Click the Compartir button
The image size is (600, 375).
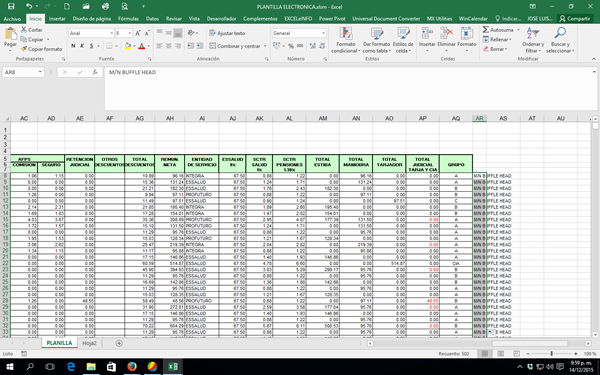(574, 19)
